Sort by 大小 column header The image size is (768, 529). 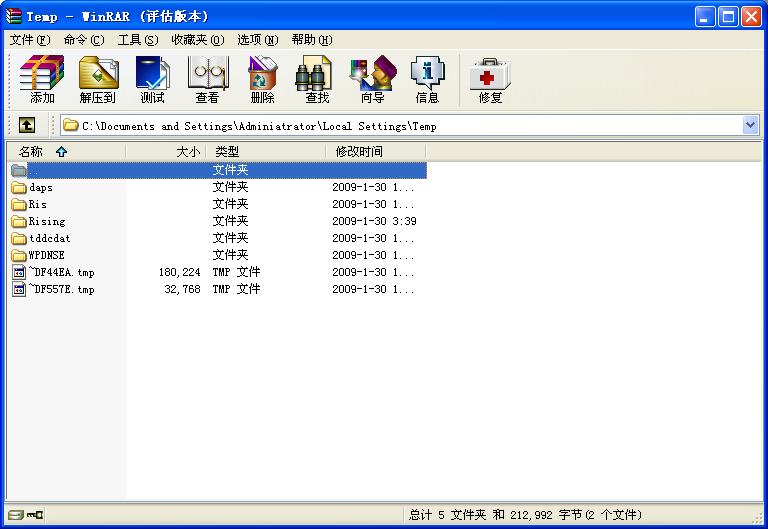[166, 152]
